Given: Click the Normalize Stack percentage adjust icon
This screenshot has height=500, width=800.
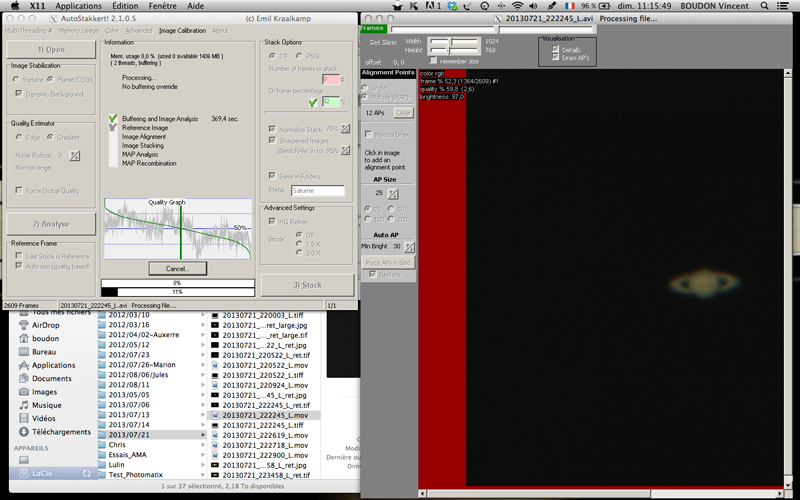Looking at the screenshot, I should 345,129.
